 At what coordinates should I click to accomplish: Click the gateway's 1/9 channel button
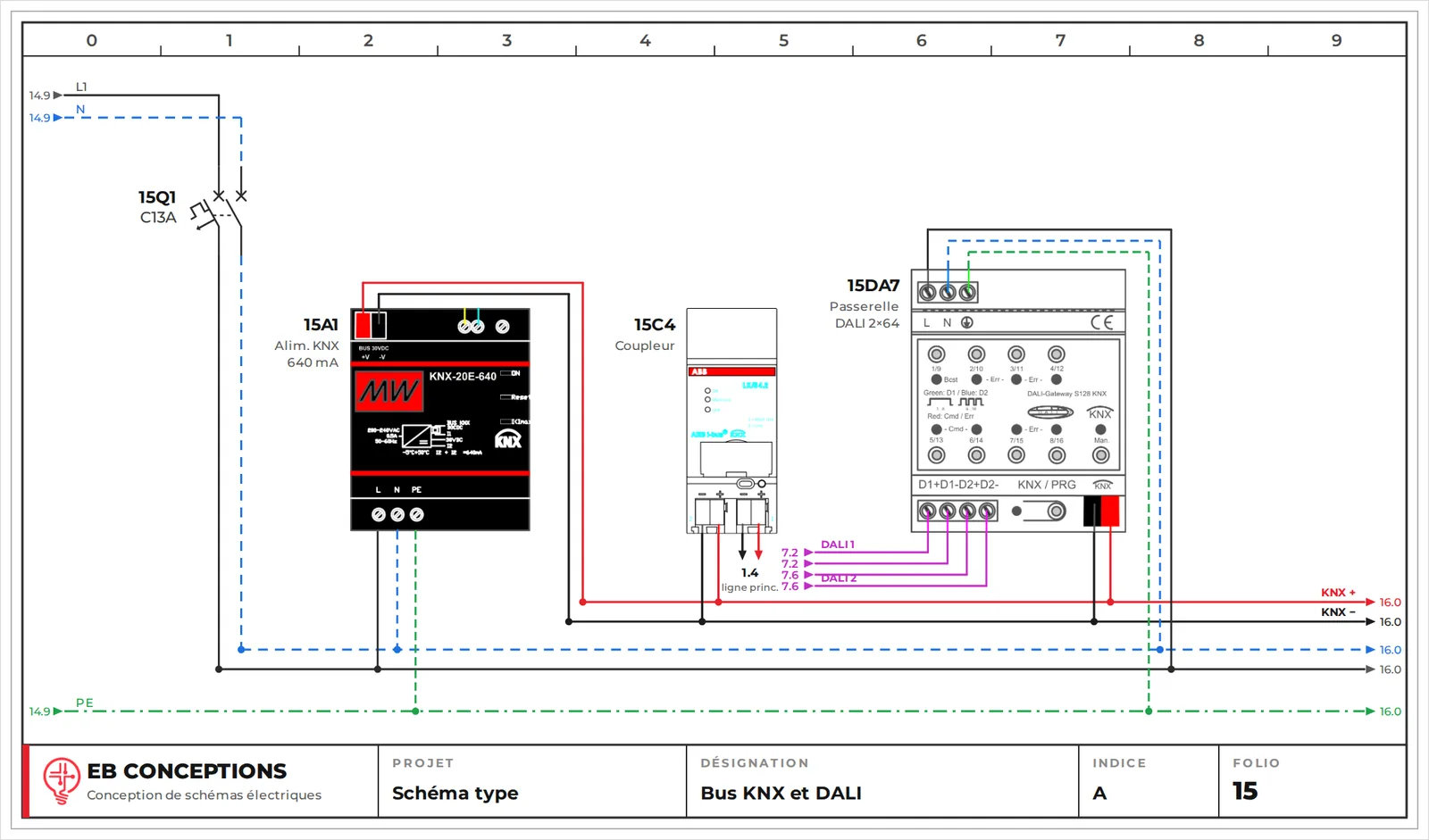(936, 354)
